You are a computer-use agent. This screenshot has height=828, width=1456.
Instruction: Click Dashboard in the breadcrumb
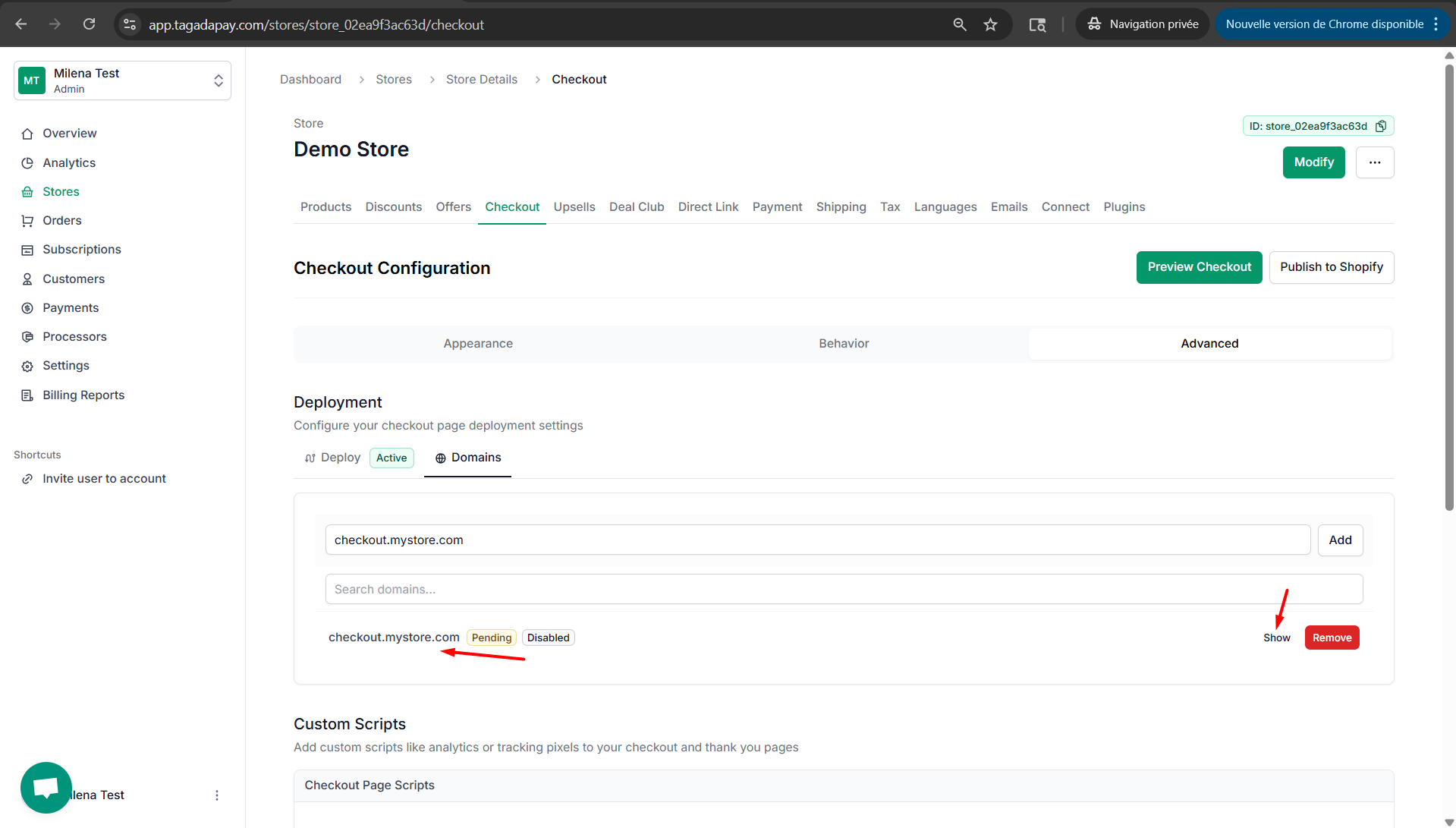point(310,80)
